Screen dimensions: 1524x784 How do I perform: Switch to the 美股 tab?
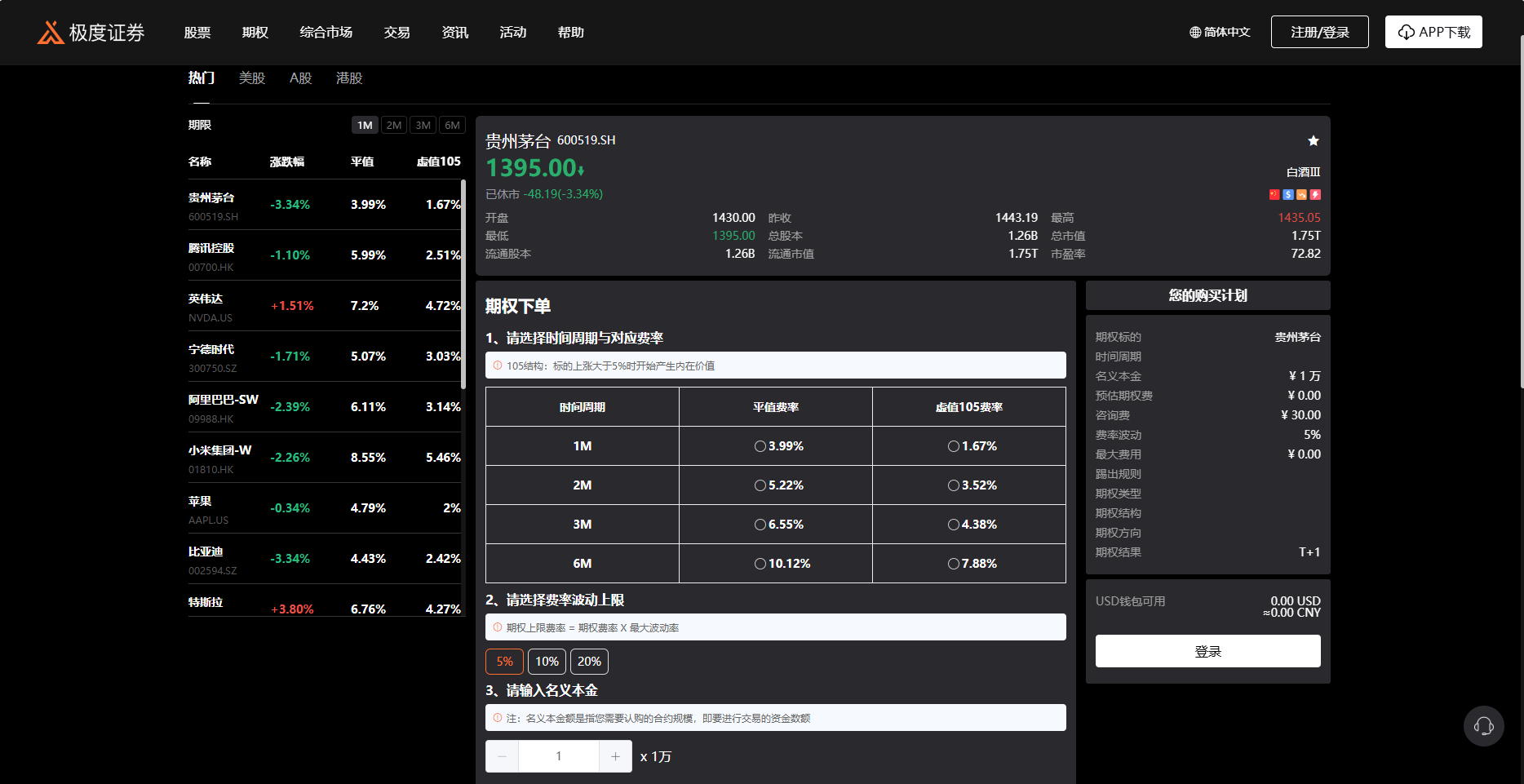click(x=251, y=78)
